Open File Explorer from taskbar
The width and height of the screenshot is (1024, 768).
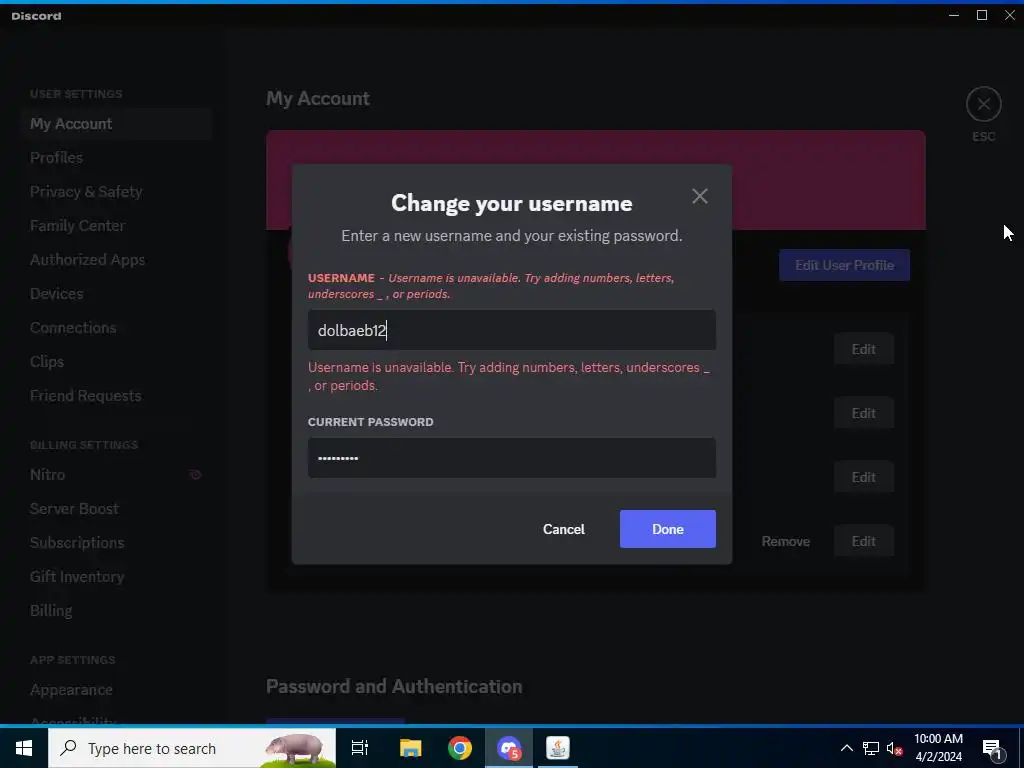pos(410,748)
